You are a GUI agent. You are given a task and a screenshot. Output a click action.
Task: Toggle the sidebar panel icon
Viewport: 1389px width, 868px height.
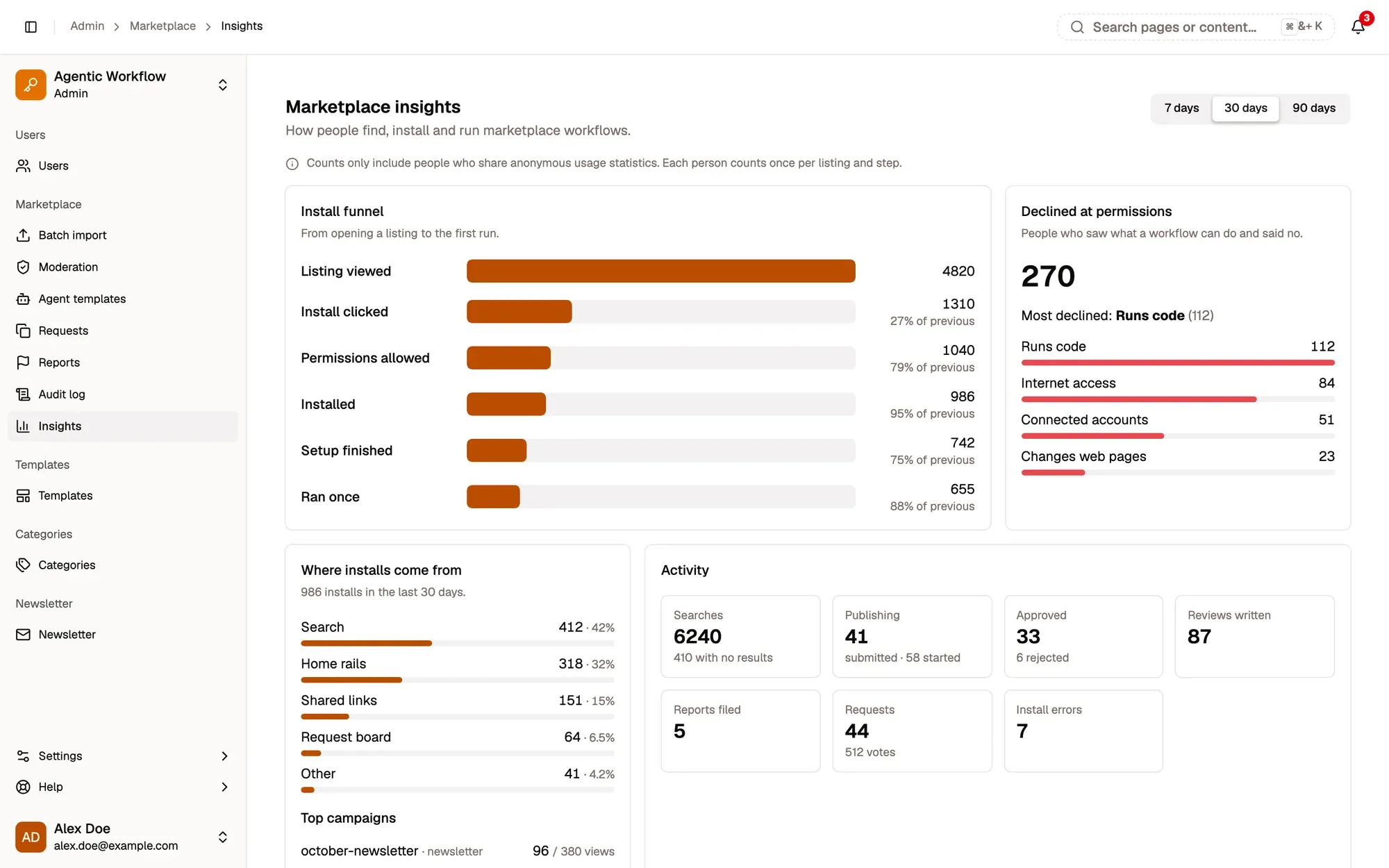(31, 26)
